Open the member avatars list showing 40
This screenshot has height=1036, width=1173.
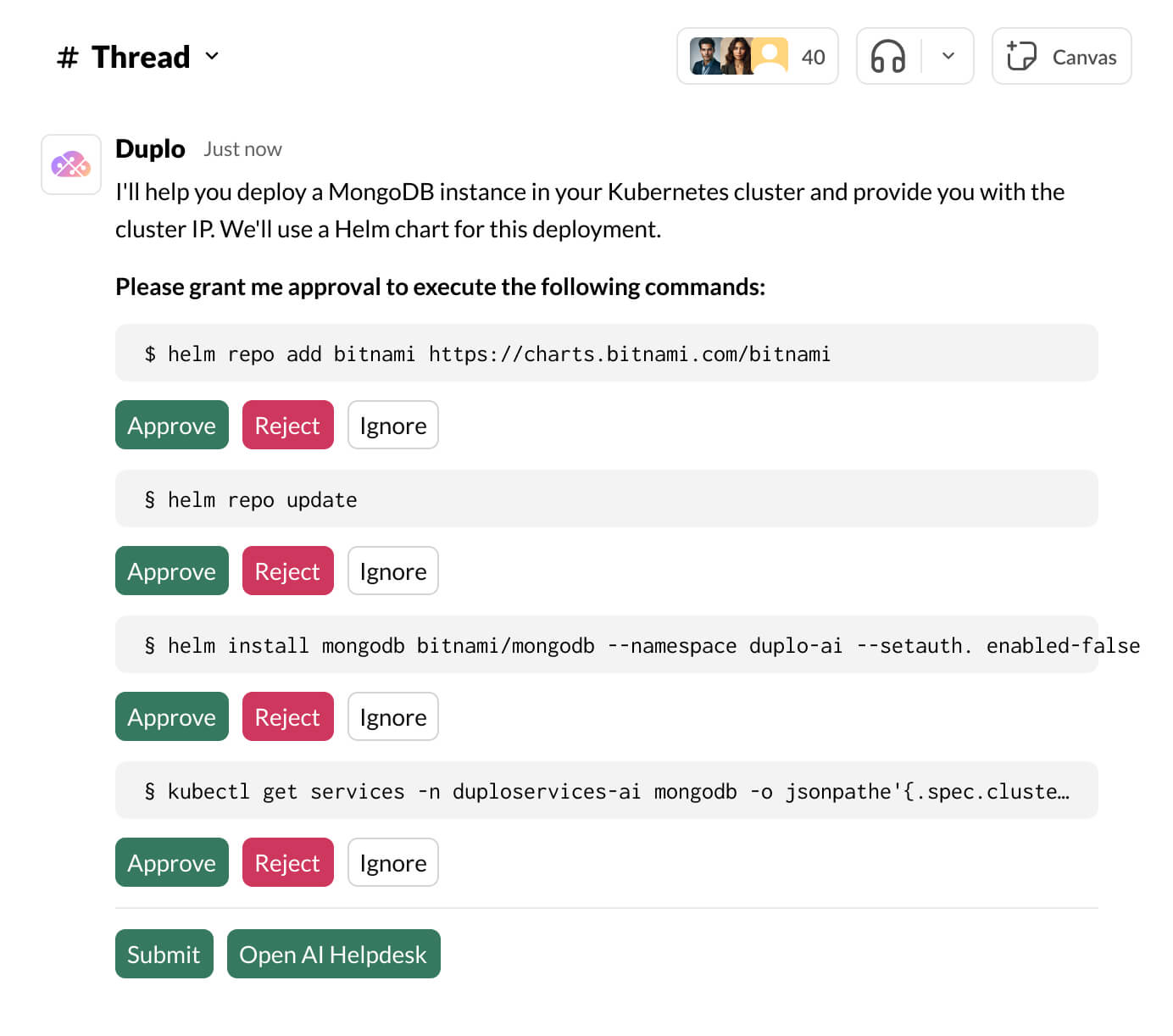[x=757, y=57]
